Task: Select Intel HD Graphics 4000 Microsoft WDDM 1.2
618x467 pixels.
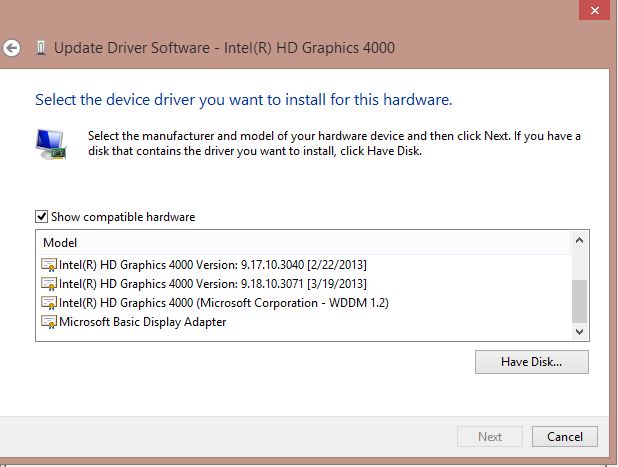Action: point(224,303)
